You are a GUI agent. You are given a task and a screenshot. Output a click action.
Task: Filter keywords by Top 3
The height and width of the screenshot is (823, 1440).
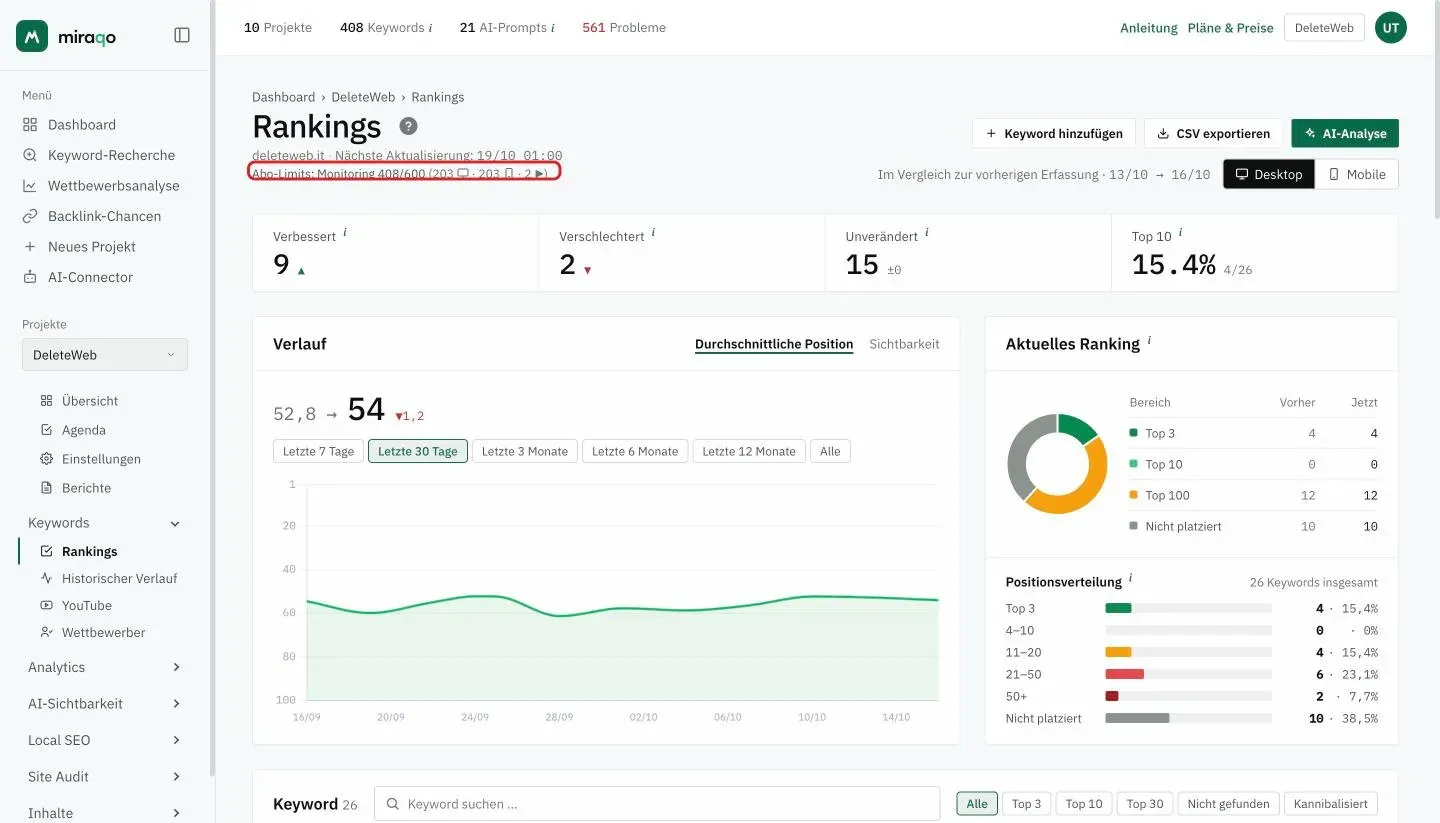coord(1026,804)
